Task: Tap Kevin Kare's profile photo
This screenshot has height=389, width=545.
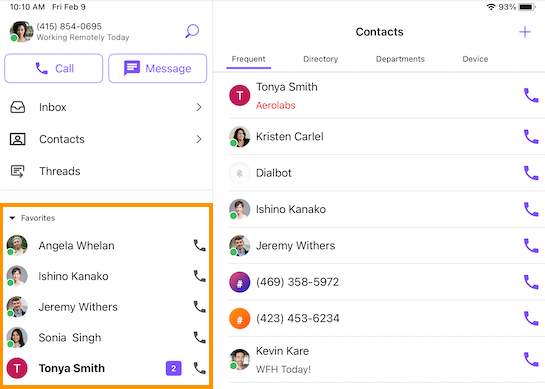Action: [x=239, y=359]
